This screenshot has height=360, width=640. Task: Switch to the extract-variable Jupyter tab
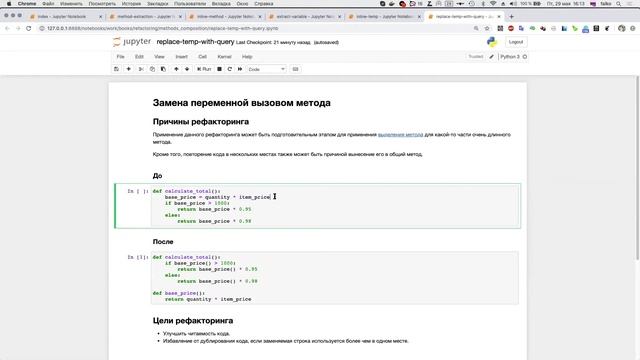(305, 17)
